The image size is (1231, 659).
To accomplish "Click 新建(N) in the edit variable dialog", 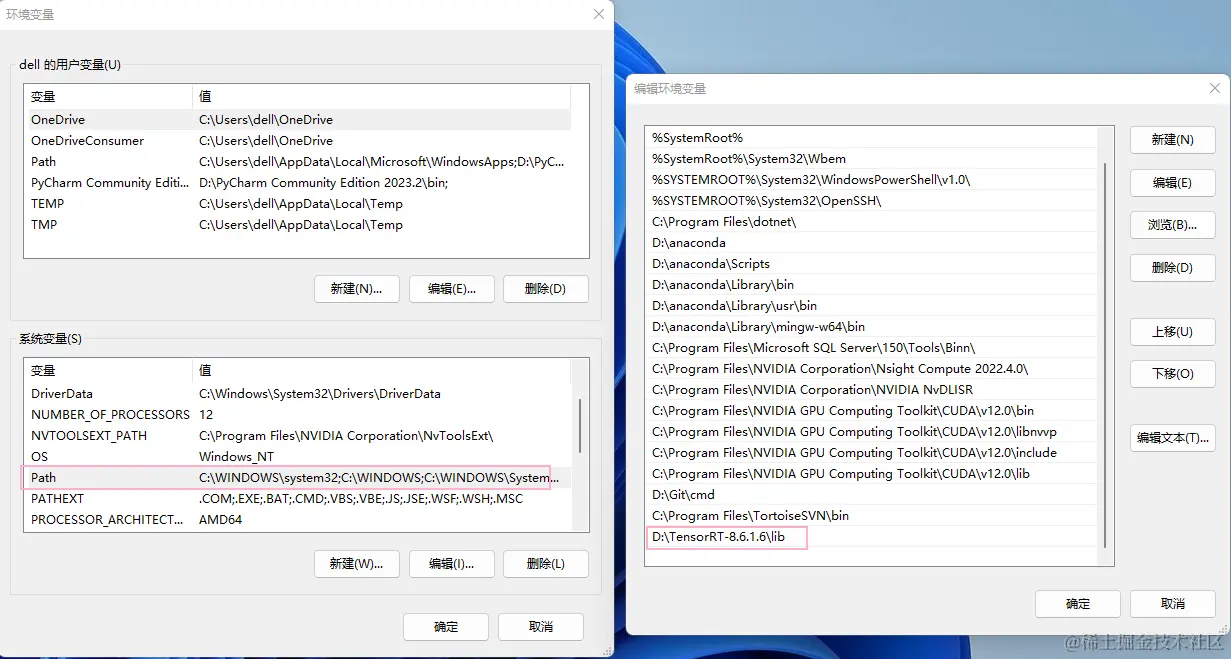I will pos(1172,140).
